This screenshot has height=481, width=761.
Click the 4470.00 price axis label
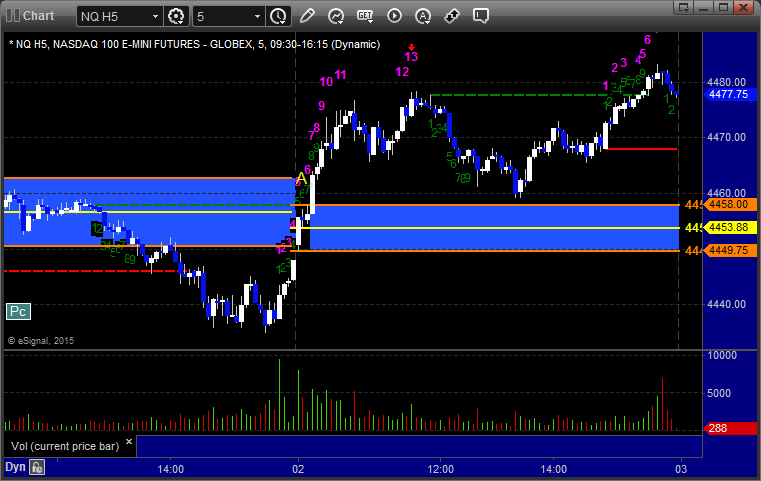tap(727, 137)
